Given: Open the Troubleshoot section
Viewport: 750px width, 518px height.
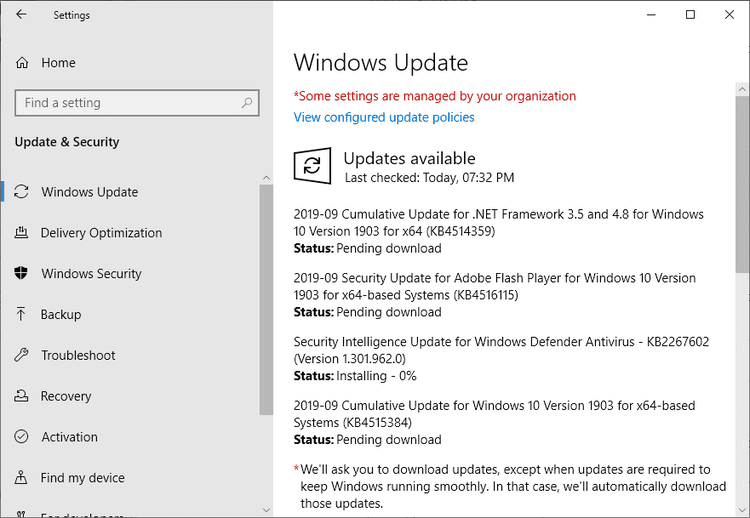Looking at the screenshot, I should pyautogui.click(x=78, y=355).
